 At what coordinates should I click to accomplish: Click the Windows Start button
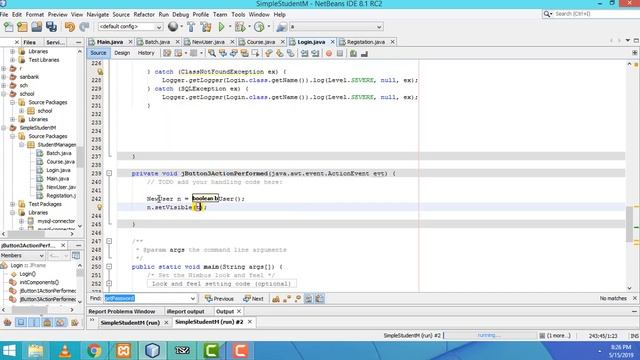(9, 351)
